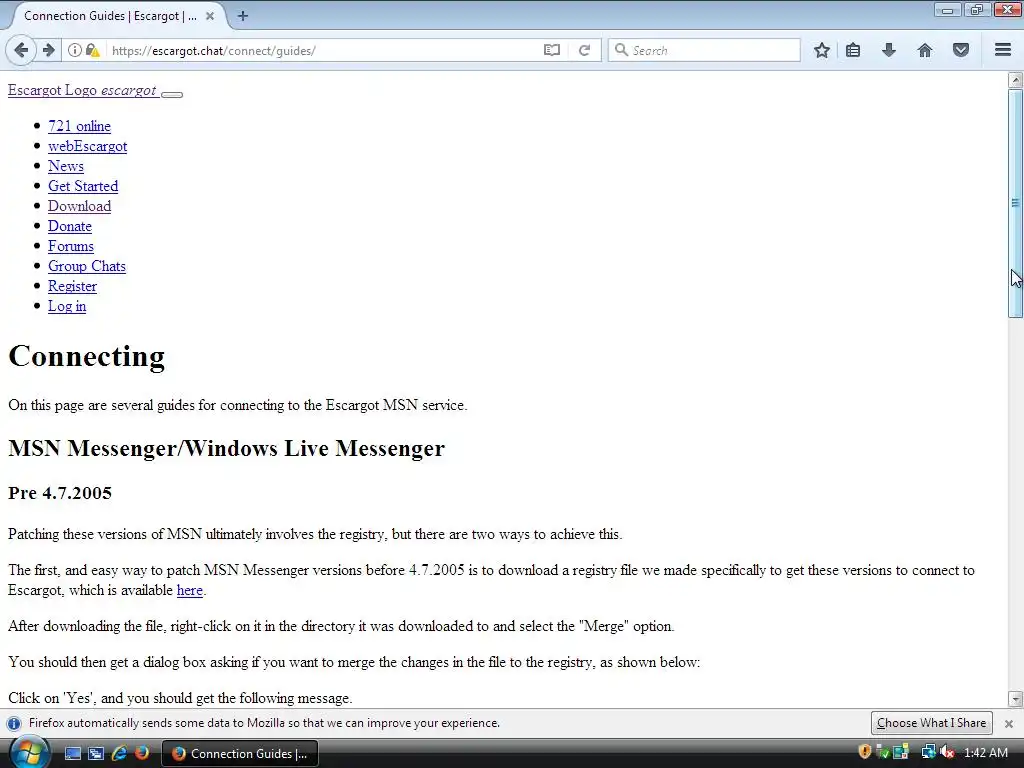The width and height of the screenshot is (1024, 768).
Task: Close the Connection Guides tab
Action: [x=210, y=16]
